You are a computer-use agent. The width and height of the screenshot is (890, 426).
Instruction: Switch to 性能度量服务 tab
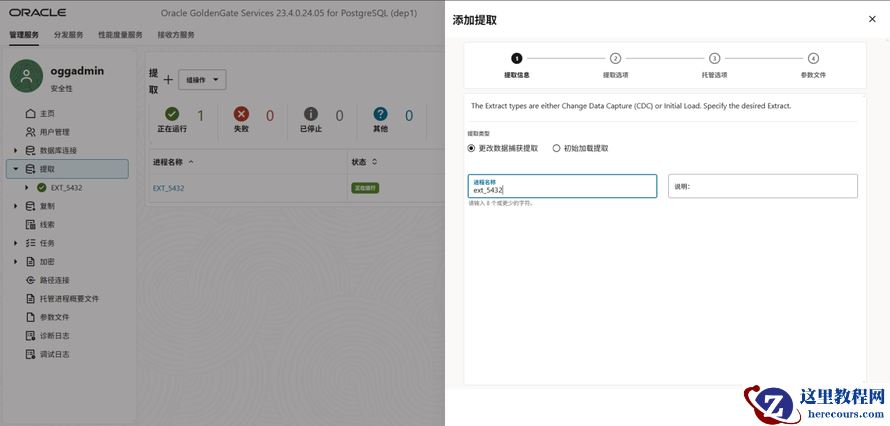pyautogui.click(x=120, y=35)
